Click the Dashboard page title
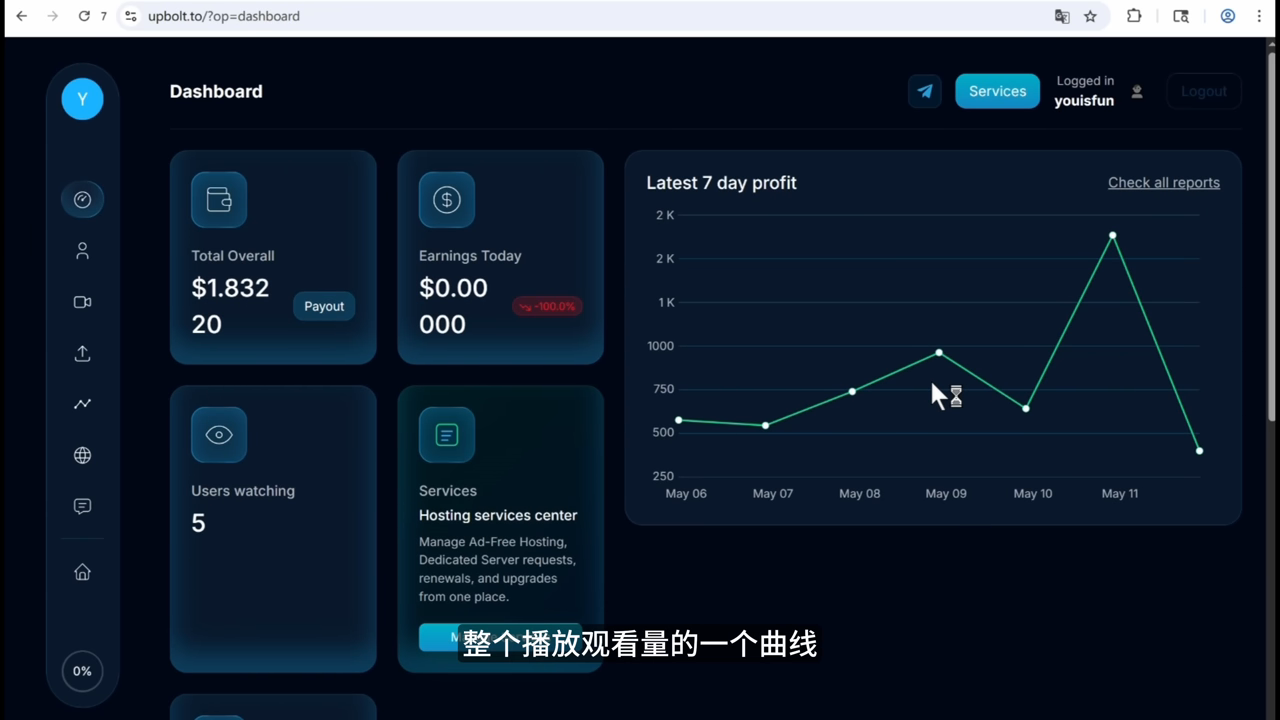1280x720 pixels. tap(216, 91)
